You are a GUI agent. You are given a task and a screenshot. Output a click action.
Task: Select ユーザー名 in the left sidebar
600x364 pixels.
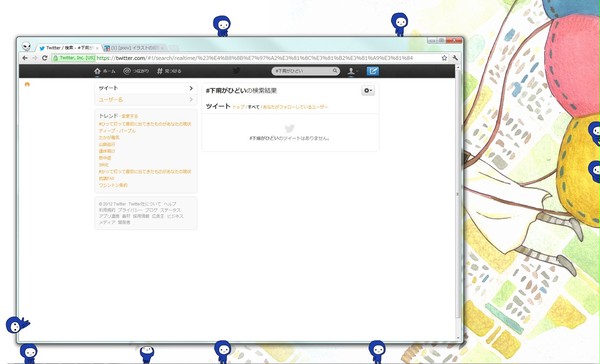click(x=146, y=100)
